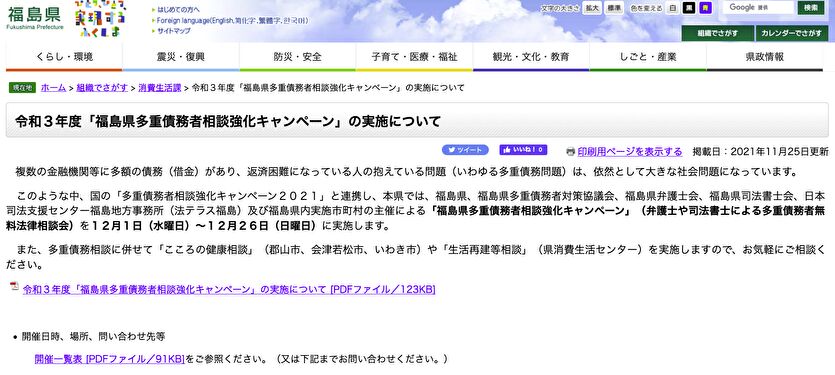
Task: Click the 文字の大きさ label
Action: [560, 9]
